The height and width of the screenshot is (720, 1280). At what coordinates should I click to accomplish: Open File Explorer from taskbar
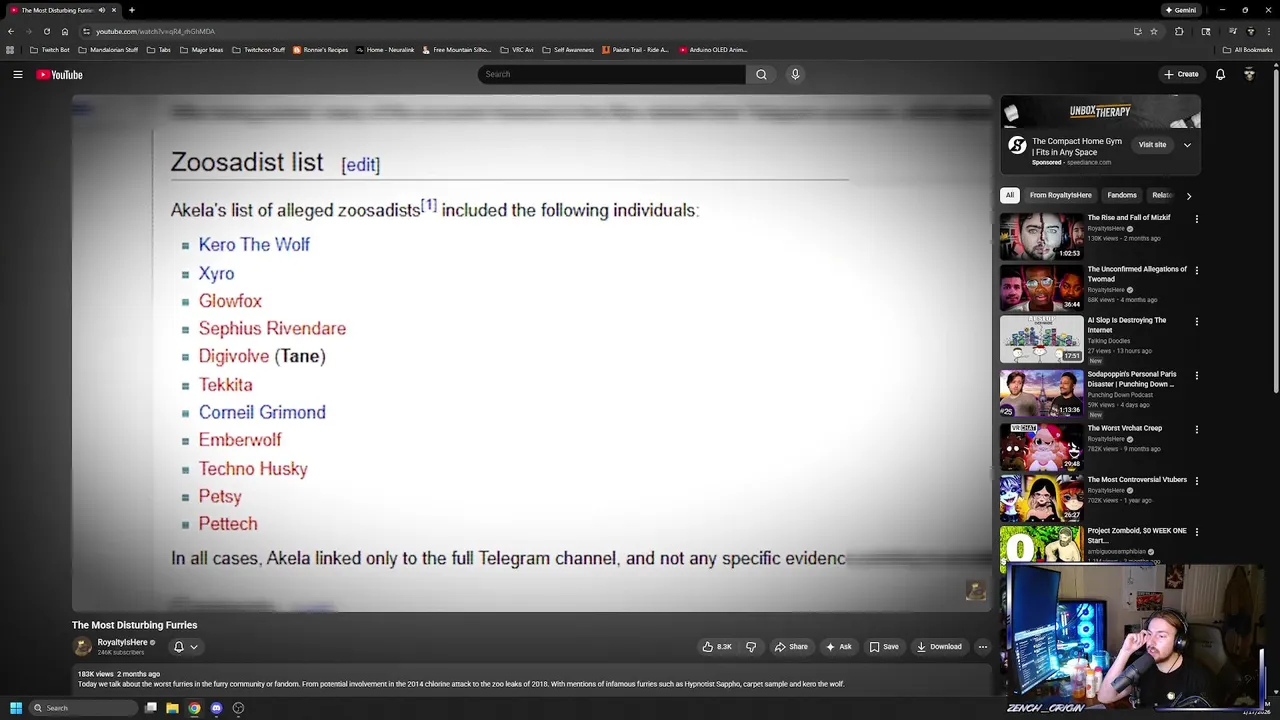(172, 708)
